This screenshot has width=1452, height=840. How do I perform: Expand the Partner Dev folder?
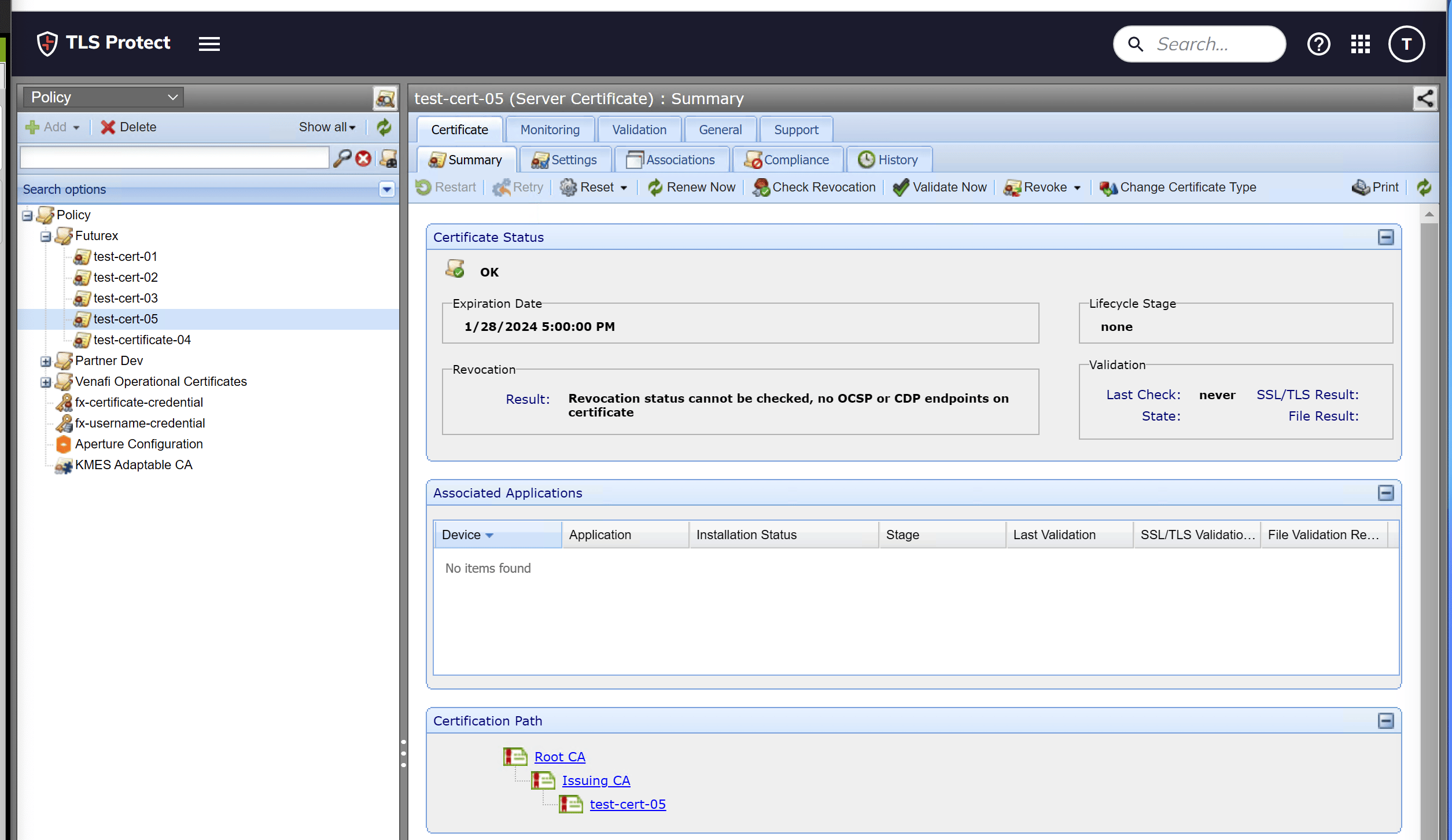46,362
